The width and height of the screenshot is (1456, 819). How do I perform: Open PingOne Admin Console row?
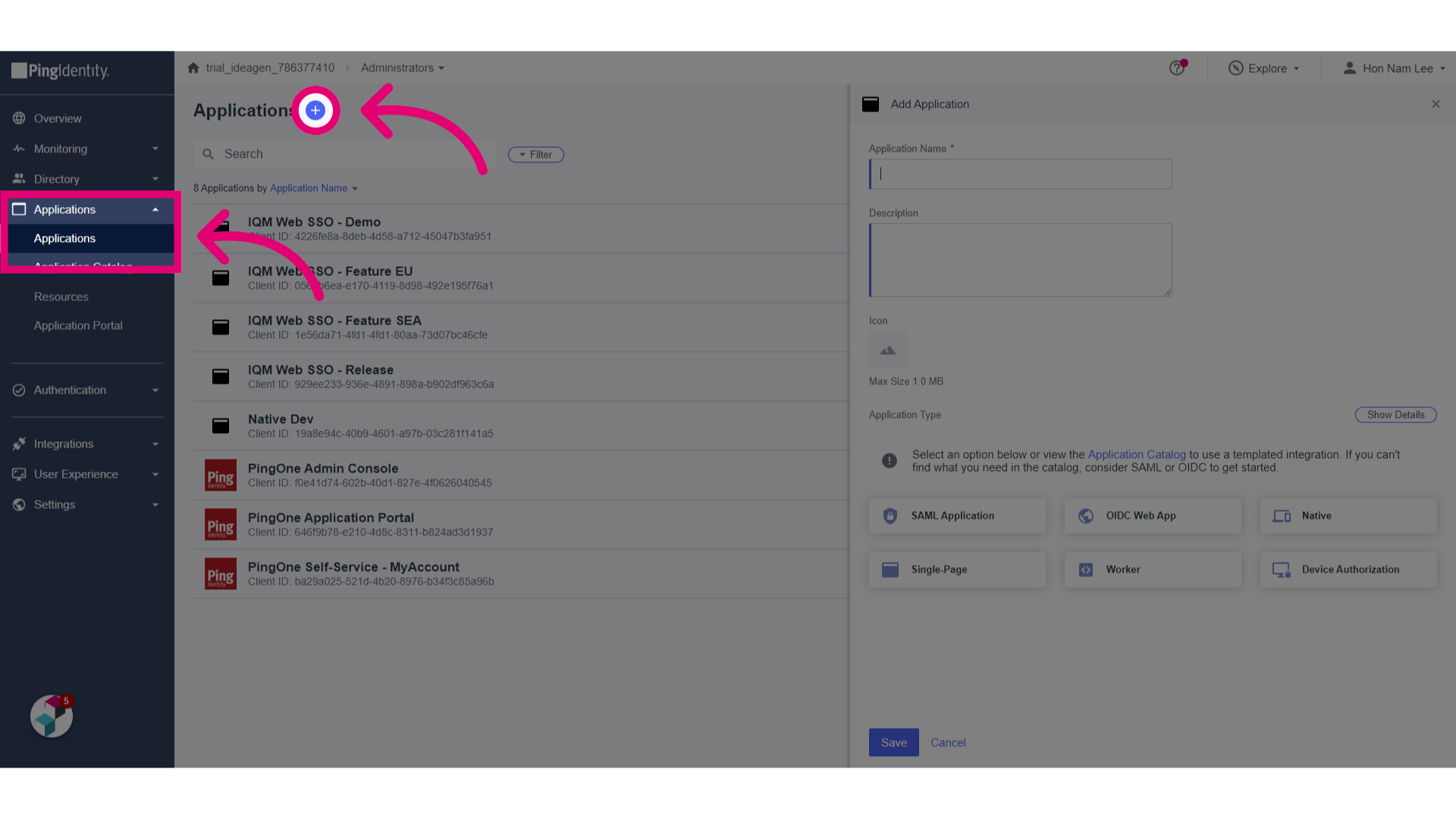tap(521, 475)
